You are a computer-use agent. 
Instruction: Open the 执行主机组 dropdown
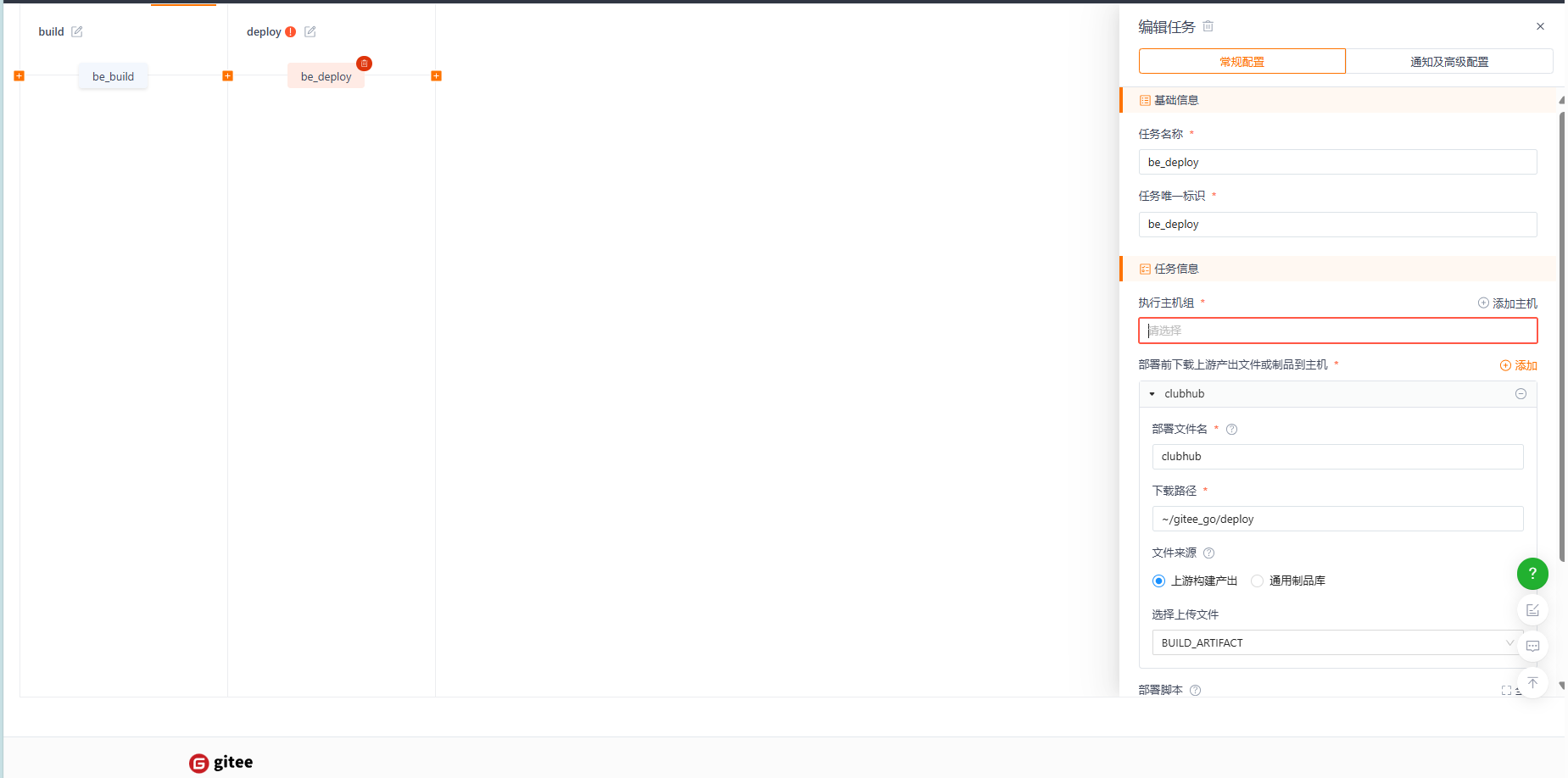(1336, 331)
